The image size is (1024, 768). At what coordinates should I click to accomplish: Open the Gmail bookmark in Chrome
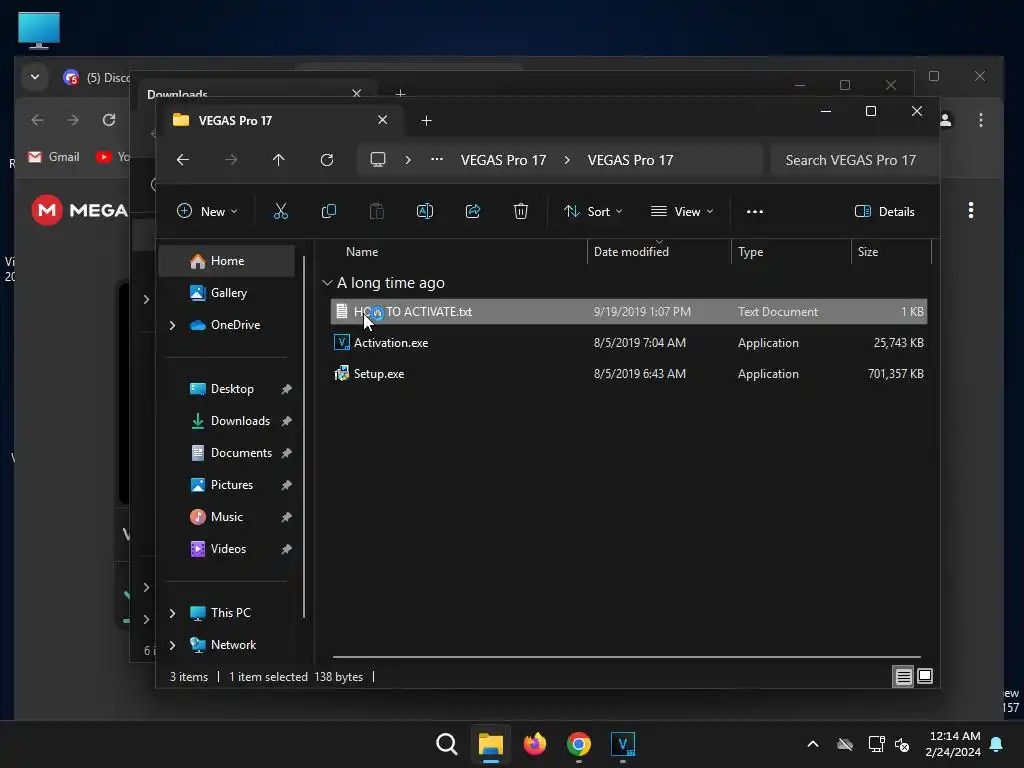pyautogui.click(x=54, y=157)
